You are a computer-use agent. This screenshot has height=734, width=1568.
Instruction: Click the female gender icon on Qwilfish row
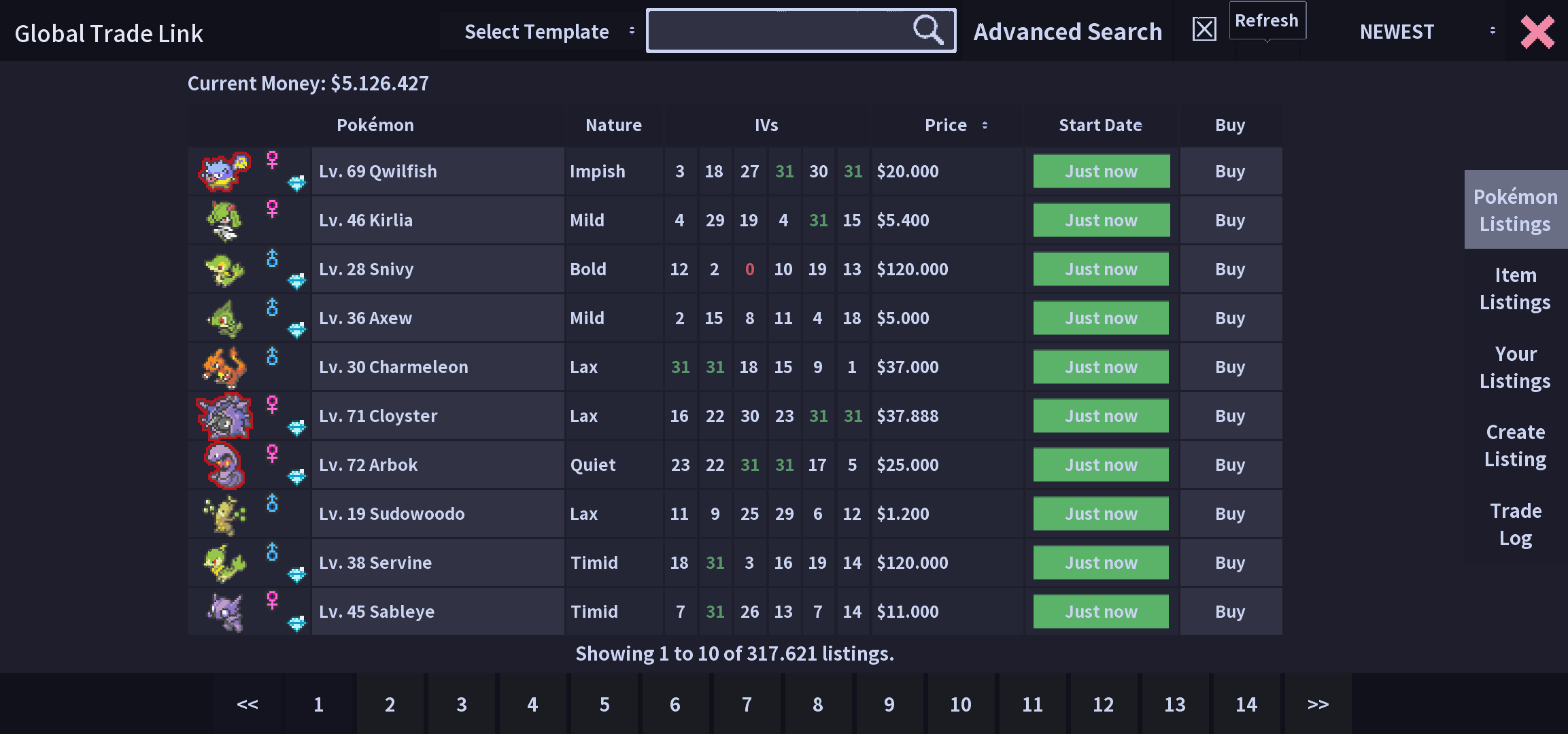coord(272,160)
